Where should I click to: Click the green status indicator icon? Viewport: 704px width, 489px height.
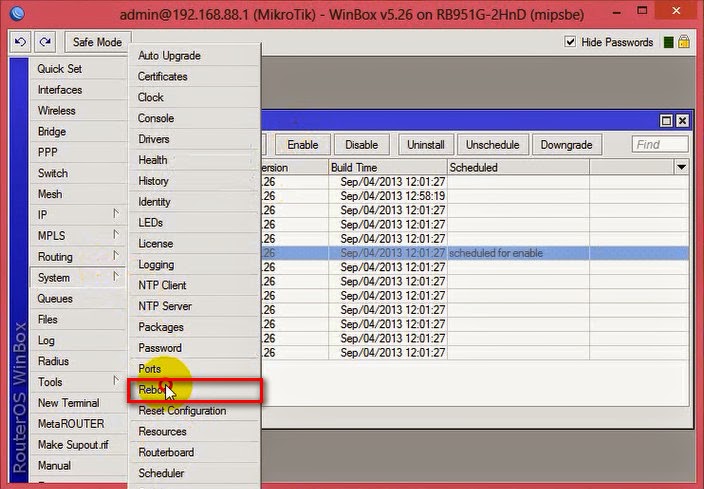pyautogui.click(x=668, y=42)
